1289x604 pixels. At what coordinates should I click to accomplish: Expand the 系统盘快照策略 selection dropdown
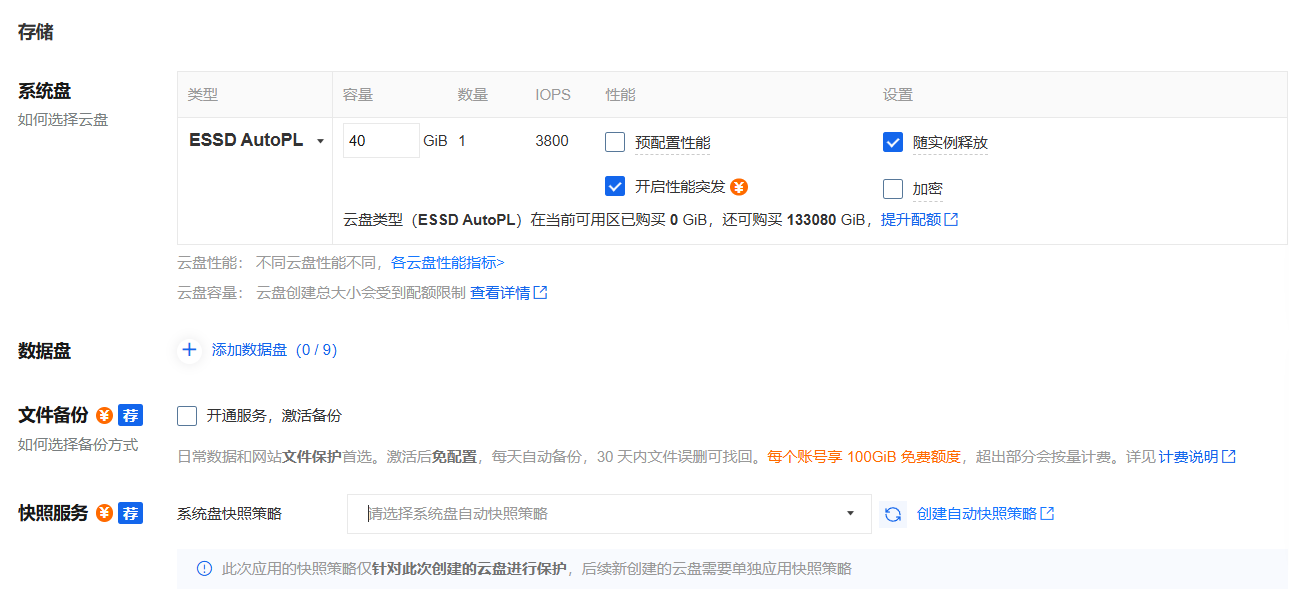[609, 514]
